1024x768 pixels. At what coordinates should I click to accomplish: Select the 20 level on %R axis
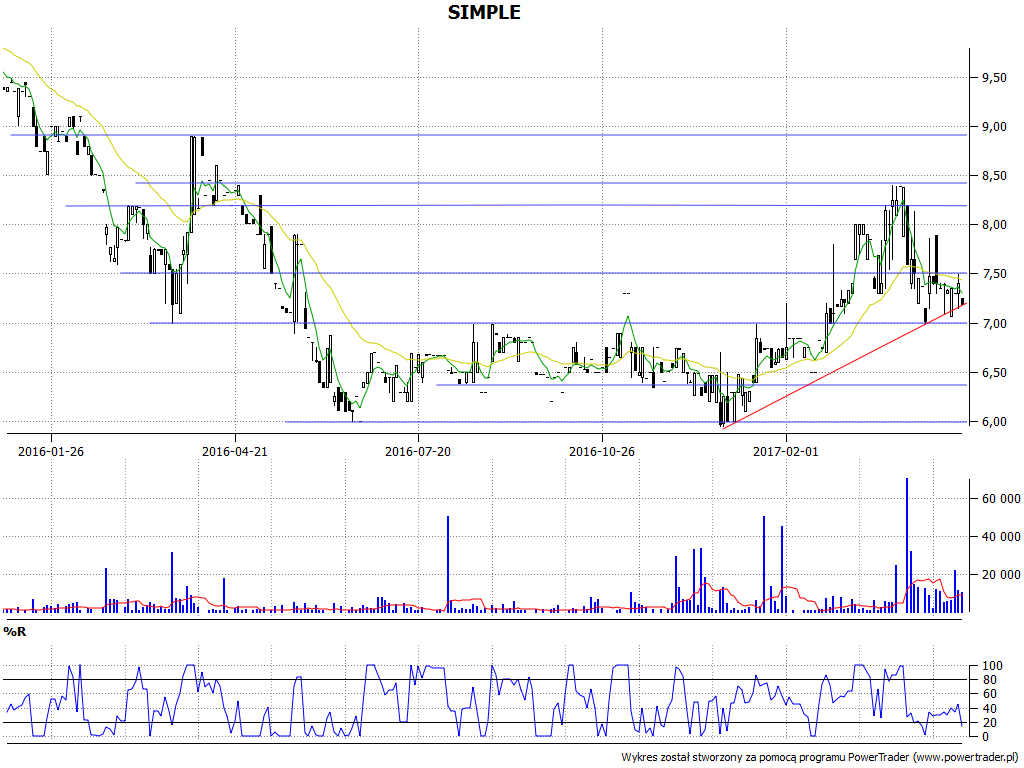pyautogui.click(x=989, y=722)
